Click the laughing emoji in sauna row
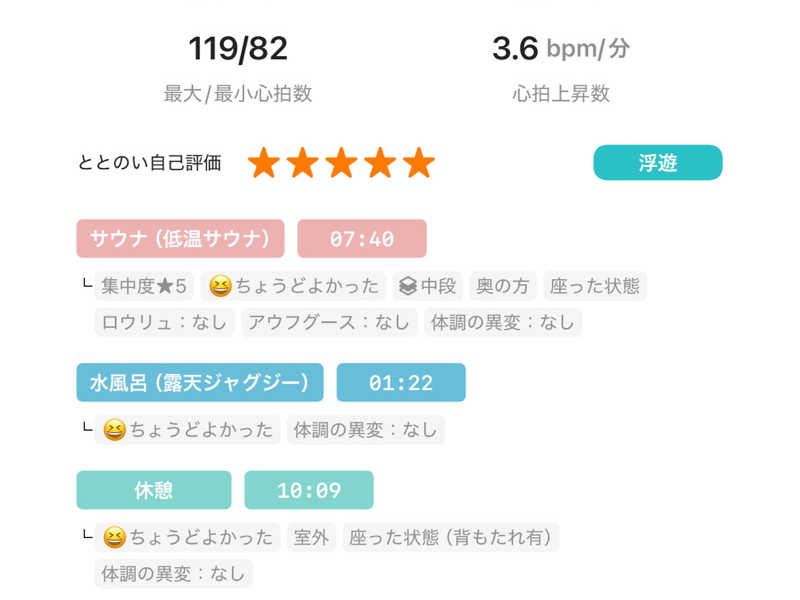The width and height of the screenshot is (800, 600). click(x=220, y=286)
